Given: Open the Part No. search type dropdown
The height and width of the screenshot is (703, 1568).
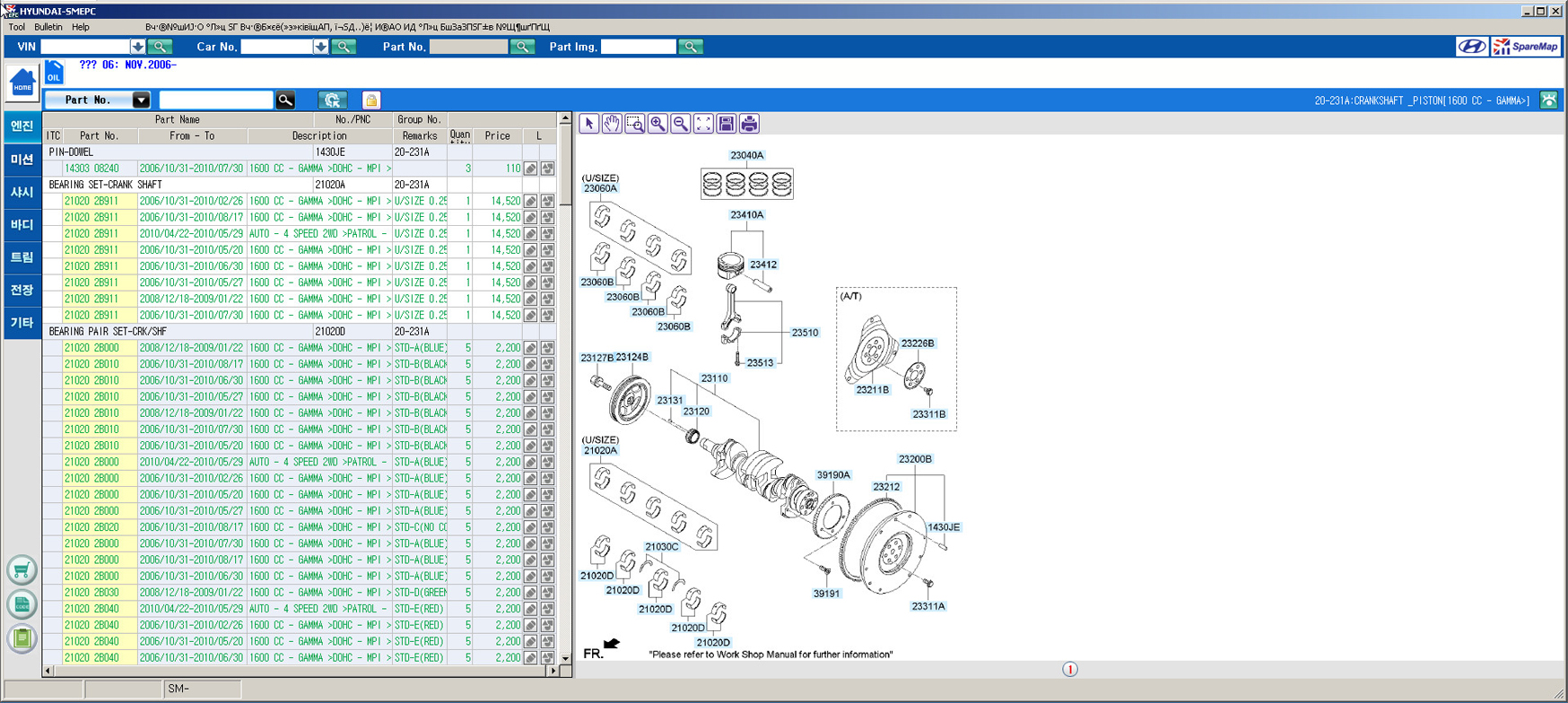Looking at the screenshot, I should point(141,100).
